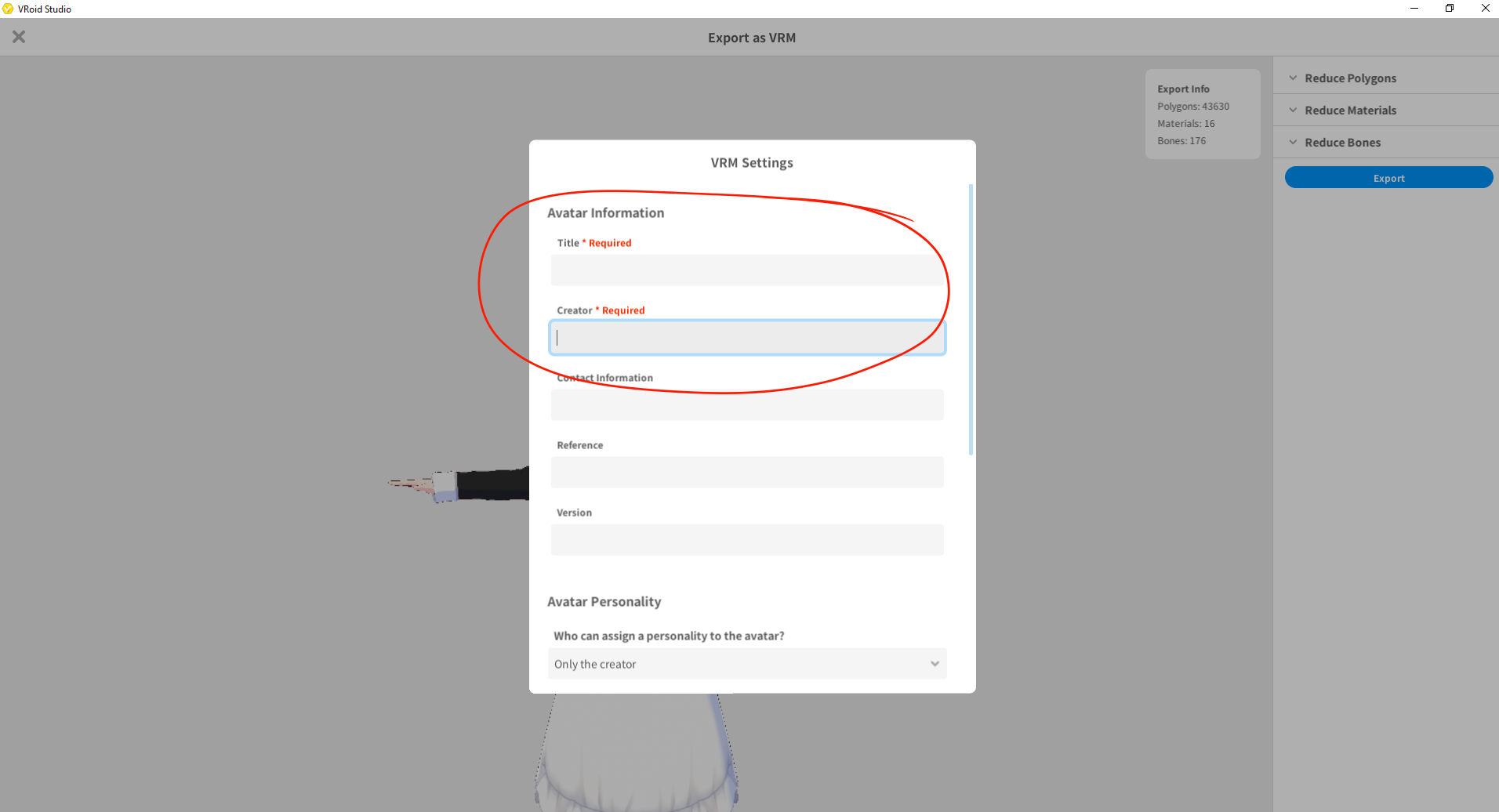This screenshot has height=812, width=1499.
Task: Click the VRoid Studio app icon in title bar
Action: point(8,9)
